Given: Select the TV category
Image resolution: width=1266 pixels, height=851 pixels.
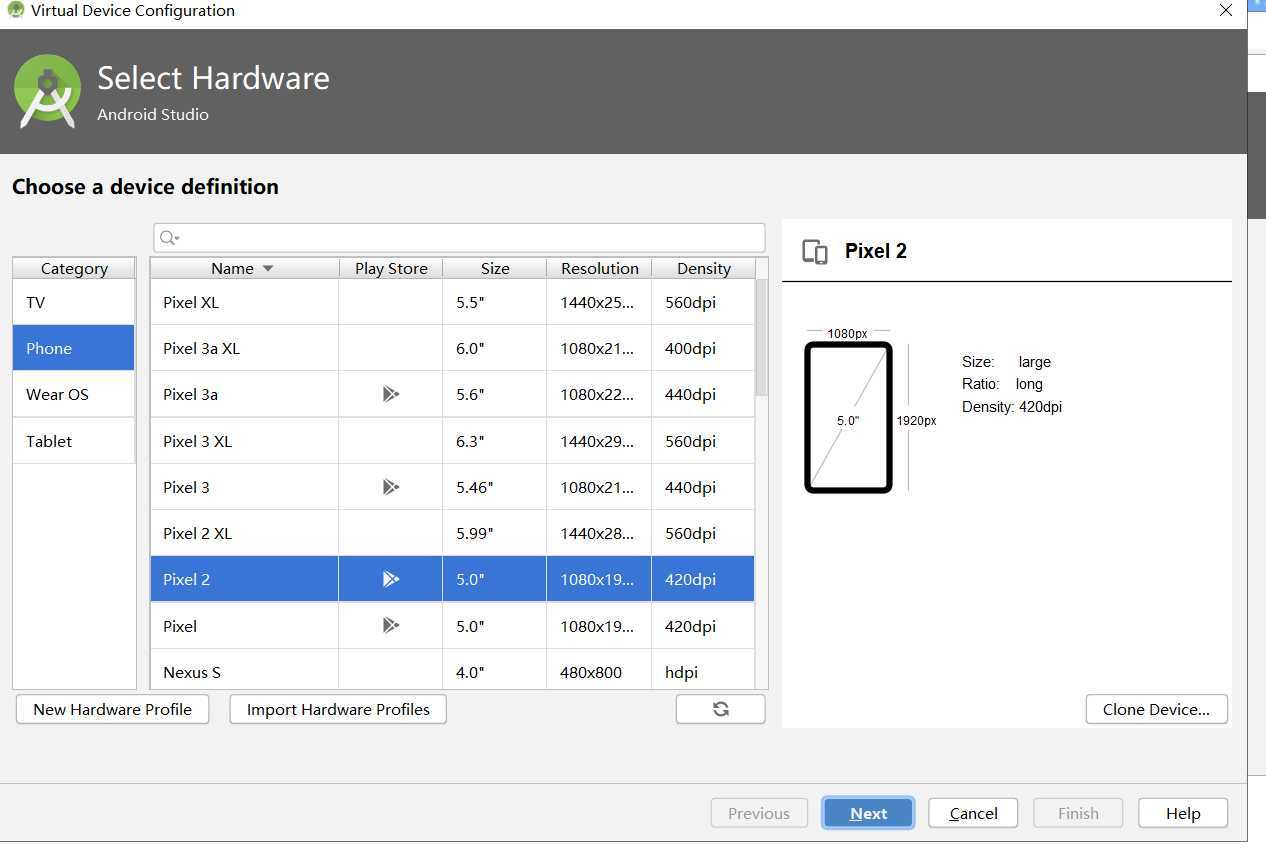Looking at the screenshot, I should (x=74, y=302).
